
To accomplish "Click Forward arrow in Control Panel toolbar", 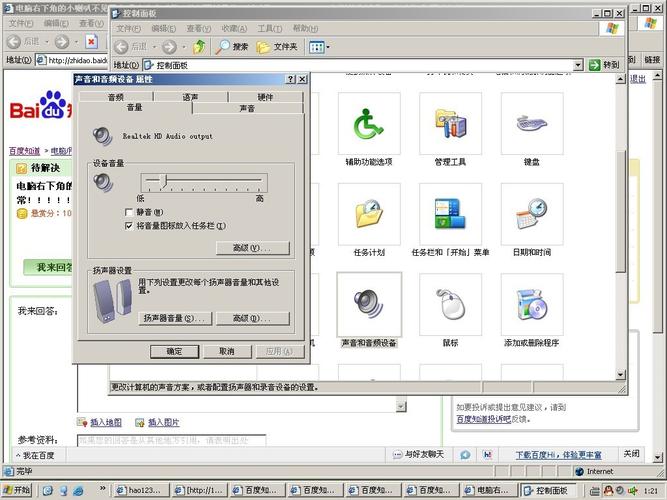I will (x=169, y=47).
